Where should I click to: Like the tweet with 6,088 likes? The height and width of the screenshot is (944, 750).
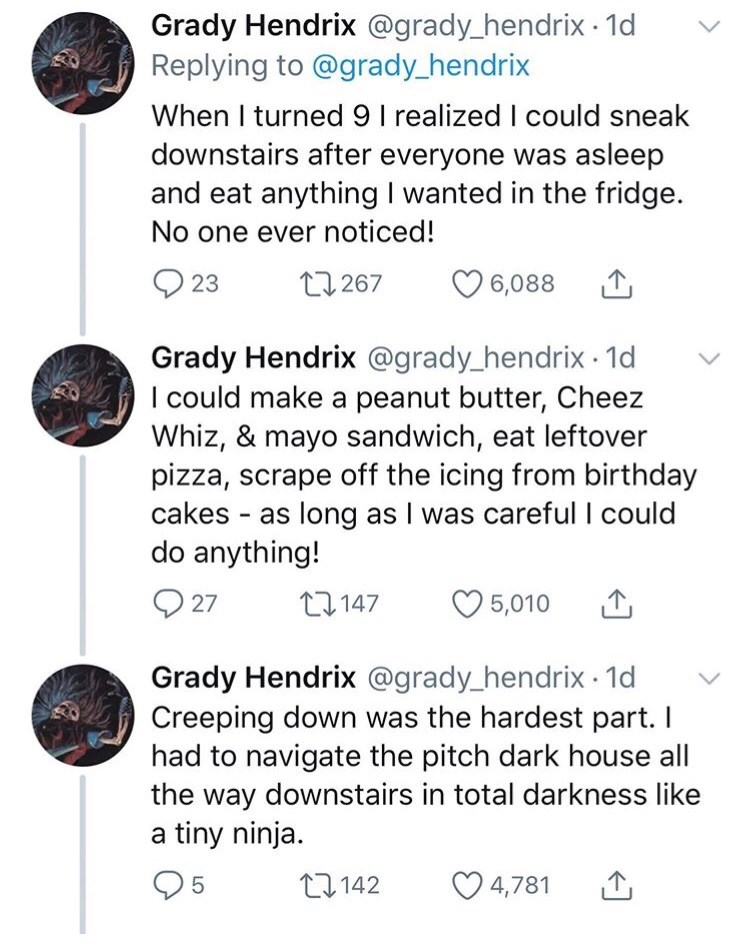[467, 283]
